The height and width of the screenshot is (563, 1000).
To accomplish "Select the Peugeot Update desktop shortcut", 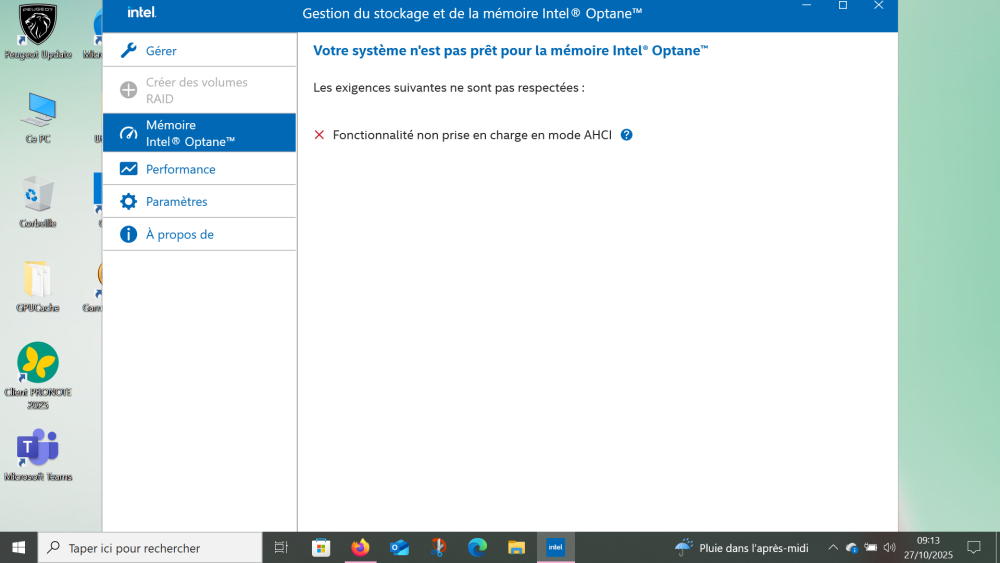I will click(38, 32).
